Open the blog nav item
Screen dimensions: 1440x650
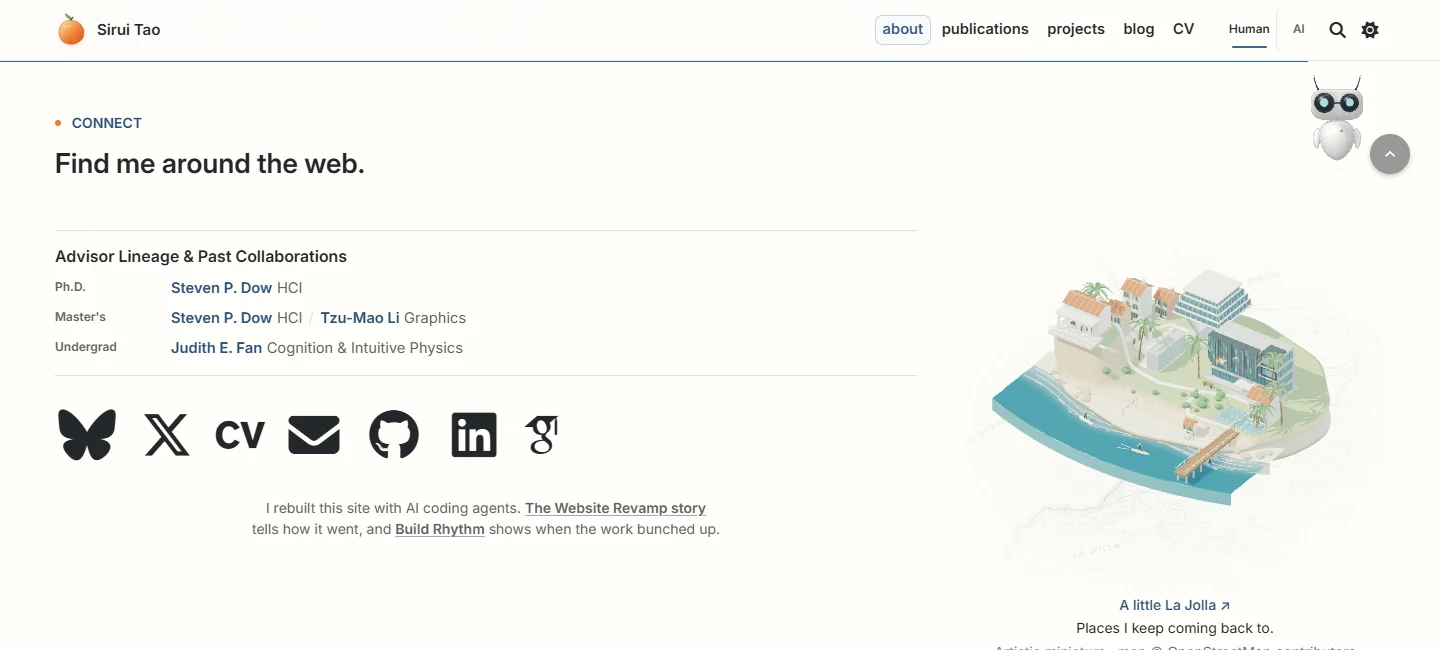click(x=1139, y=29)
